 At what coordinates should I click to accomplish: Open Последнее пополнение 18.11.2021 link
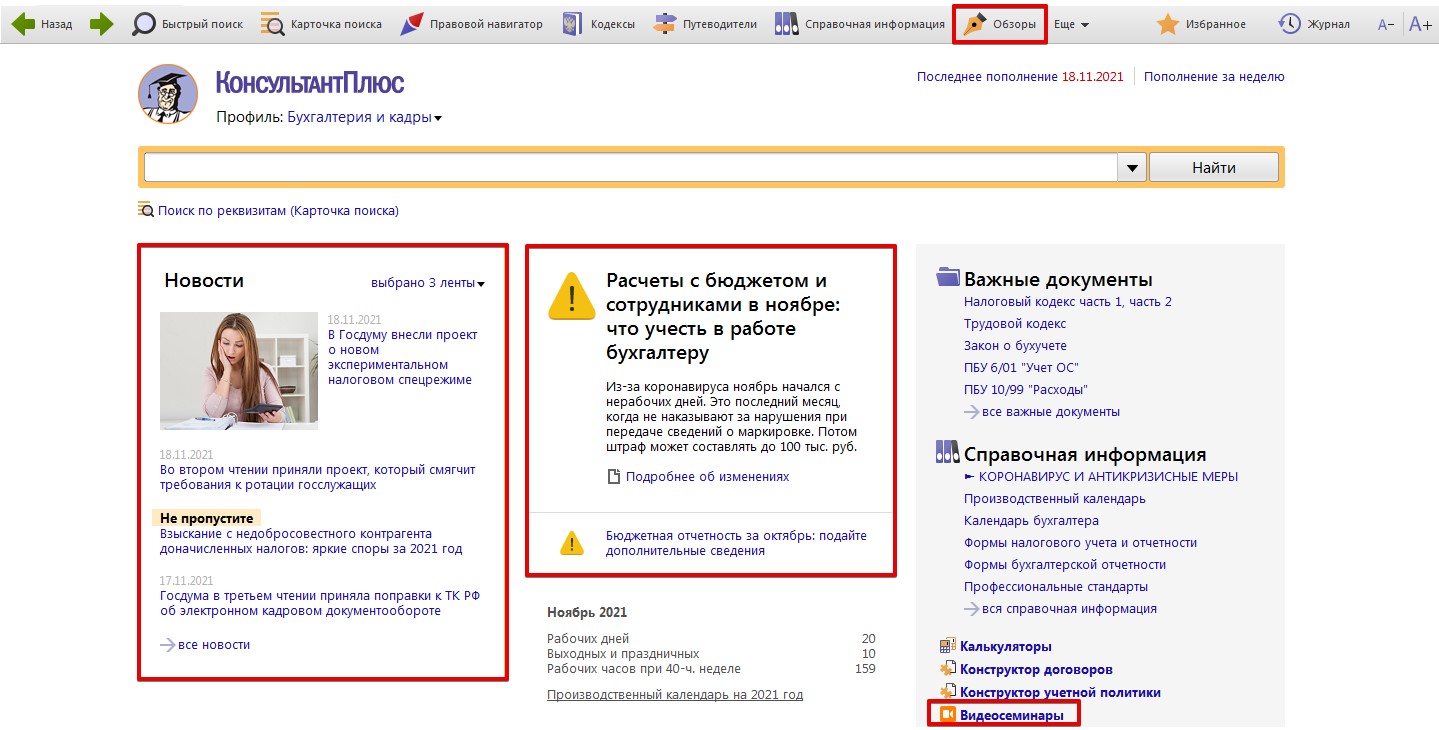pos(1020,76)
